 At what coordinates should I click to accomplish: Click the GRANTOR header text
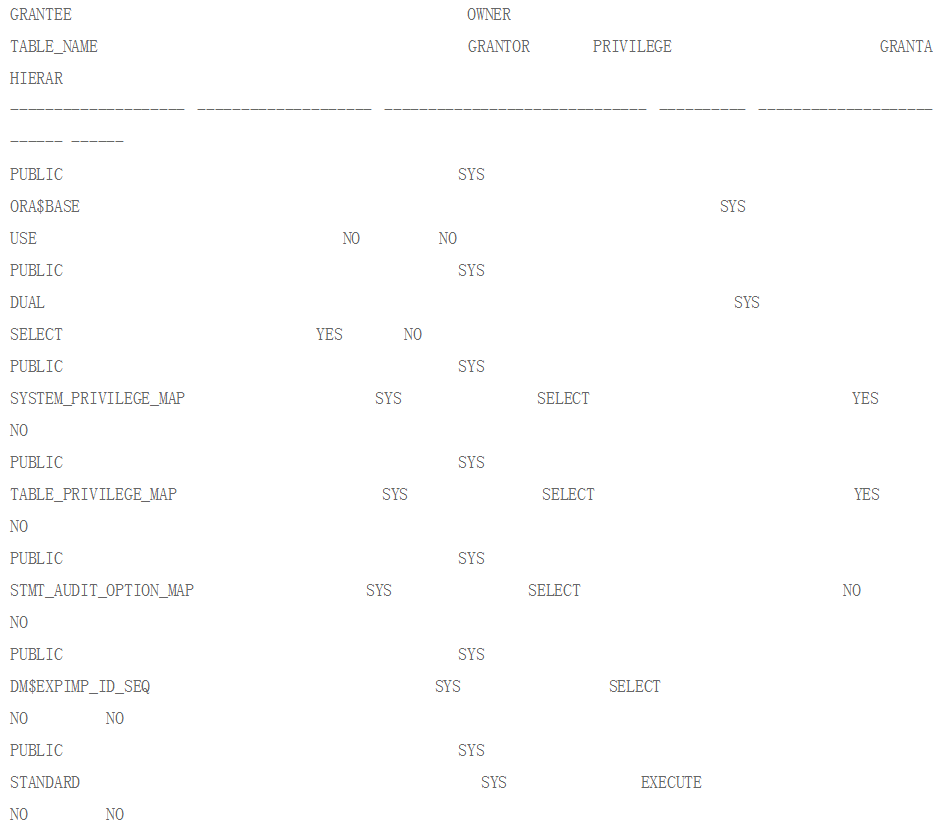click(x=499, y=47)
